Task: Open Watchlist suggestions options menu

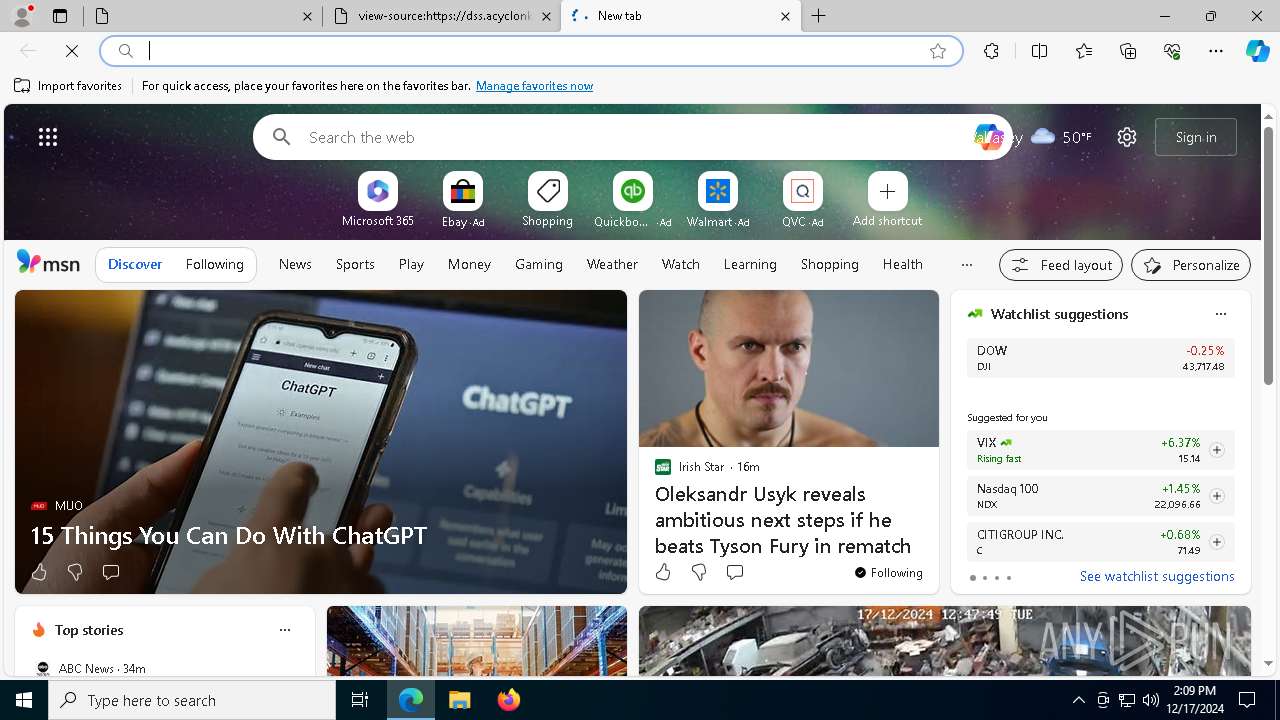Action: 1220,314
